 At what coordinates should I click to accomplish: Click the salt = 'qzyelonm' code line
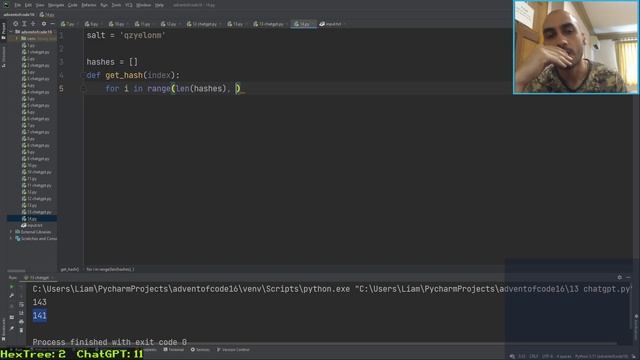126,36
